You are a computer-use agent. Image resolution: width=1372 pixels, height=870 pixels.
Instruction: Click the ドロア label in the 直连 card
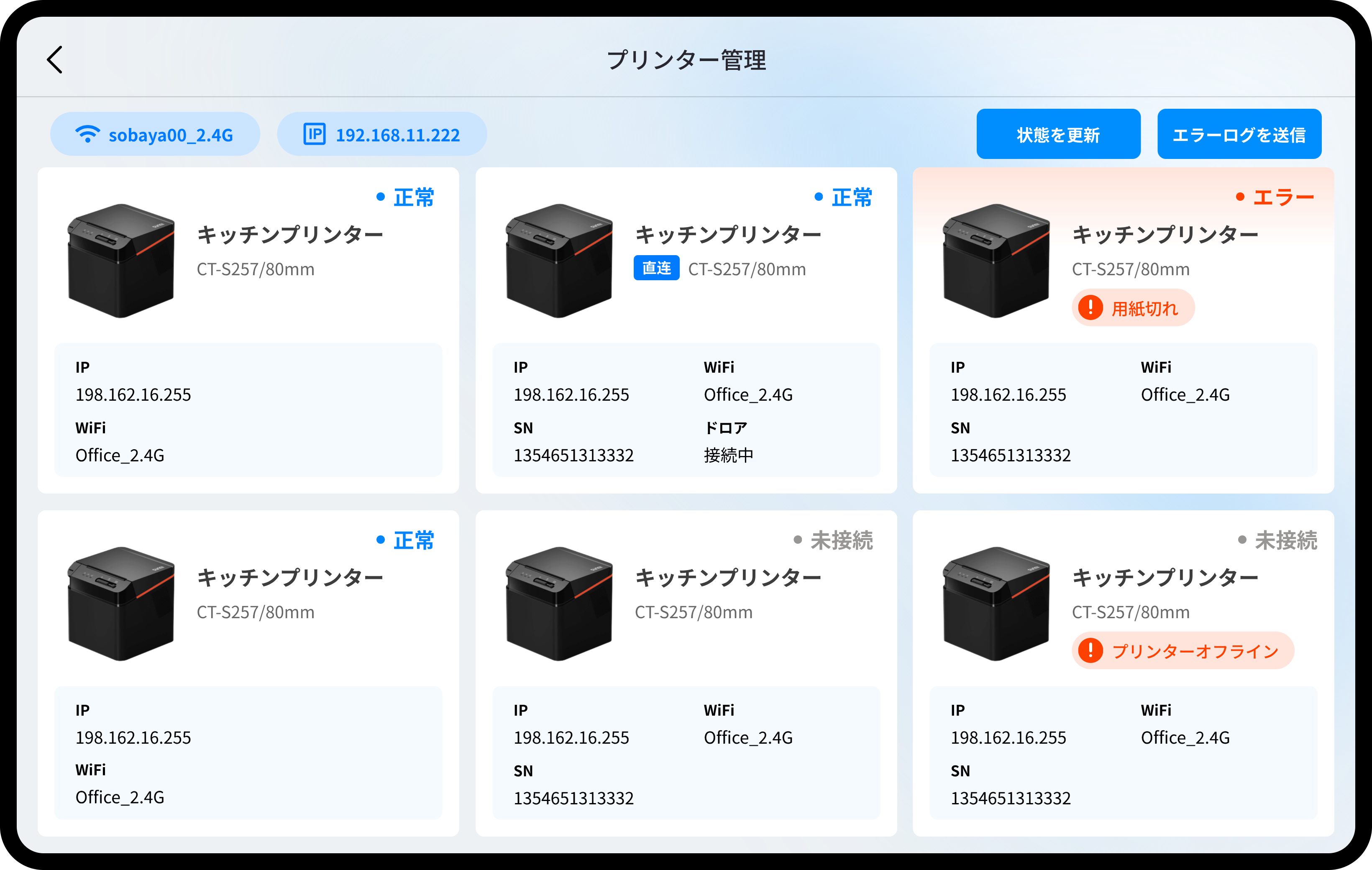[725, 428]
